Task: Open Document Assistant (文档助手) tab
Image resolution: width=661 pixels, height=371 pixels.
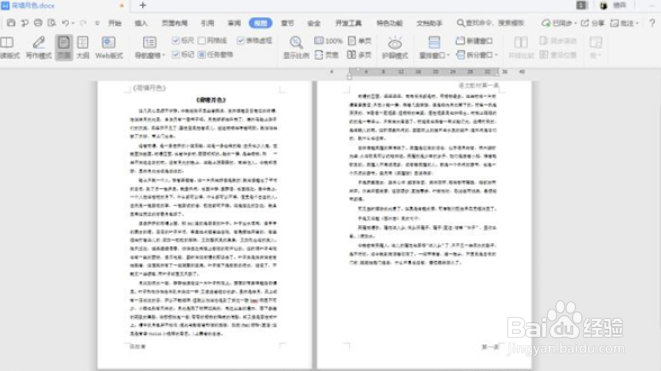Action: [429, 23]
